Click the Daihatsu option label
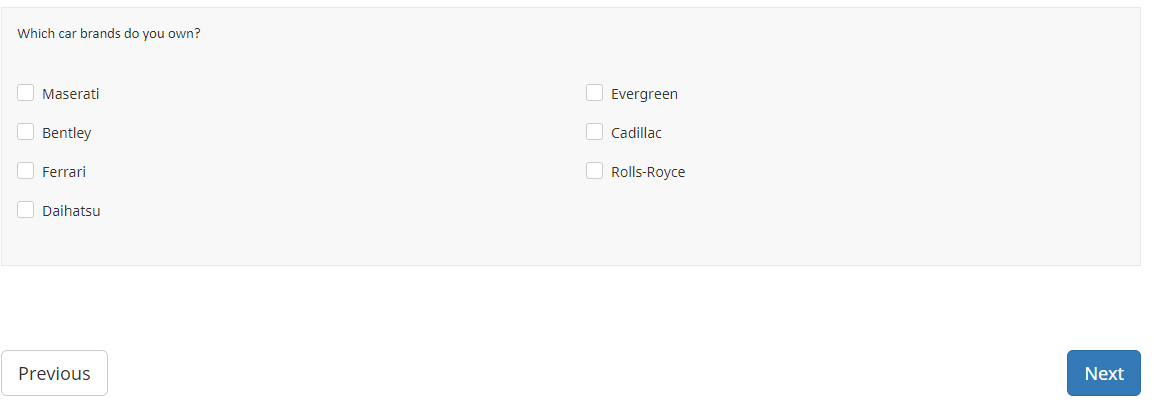This screenshot has height=407, width=1154. (x=71, y=211)
